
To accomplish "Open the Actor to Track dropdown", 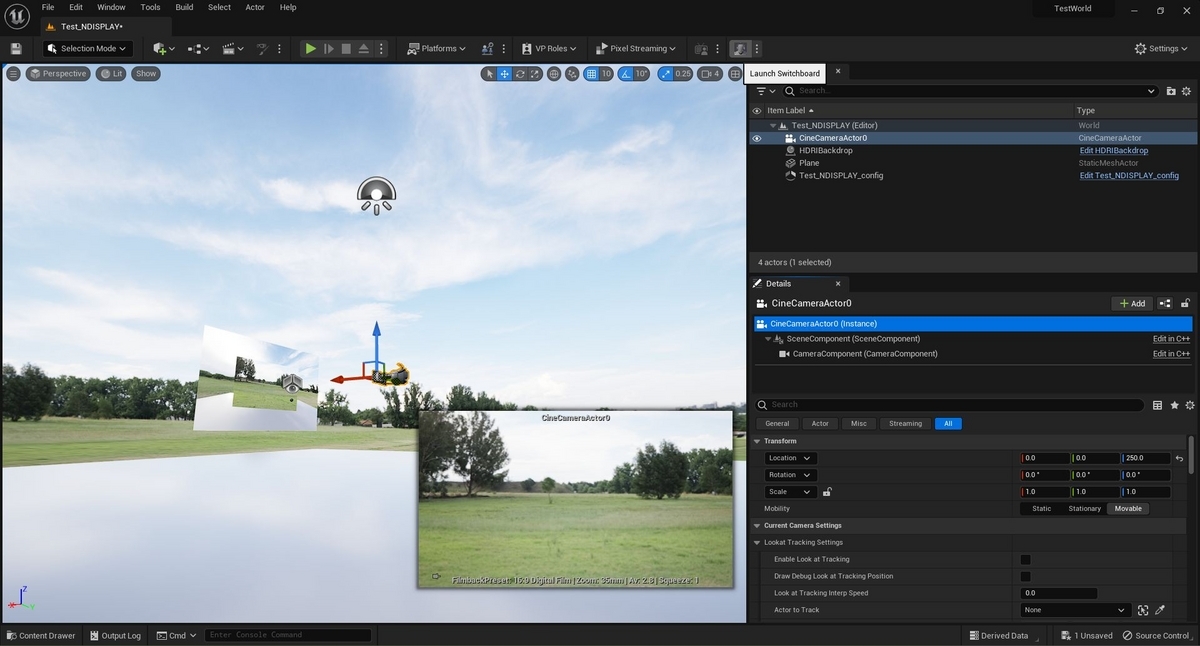I will tap(1076, 610).
